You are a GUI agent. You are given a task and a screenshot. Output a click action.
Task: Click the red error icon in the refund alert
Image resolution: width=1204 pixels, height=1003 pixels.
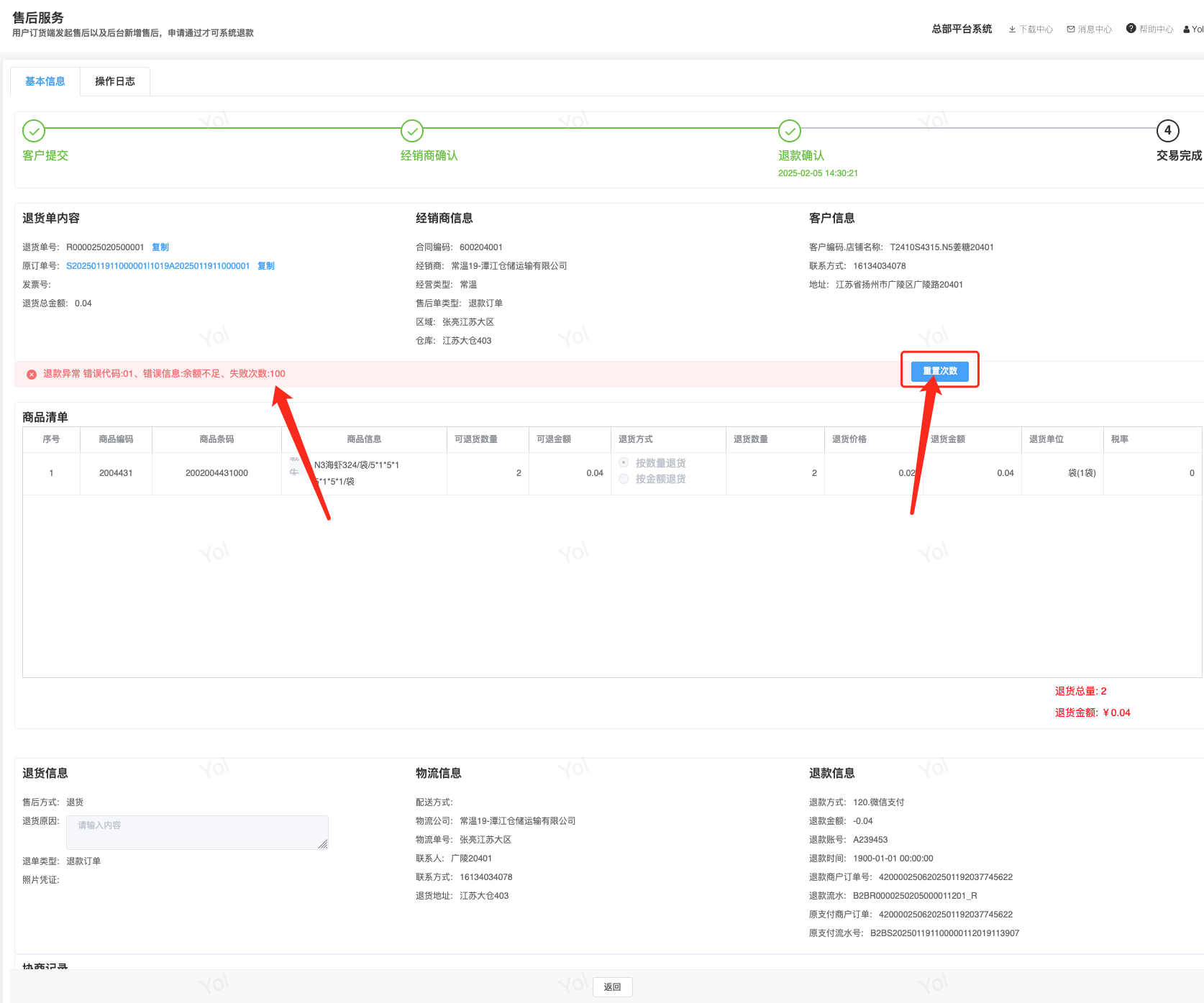pos(32,374)
